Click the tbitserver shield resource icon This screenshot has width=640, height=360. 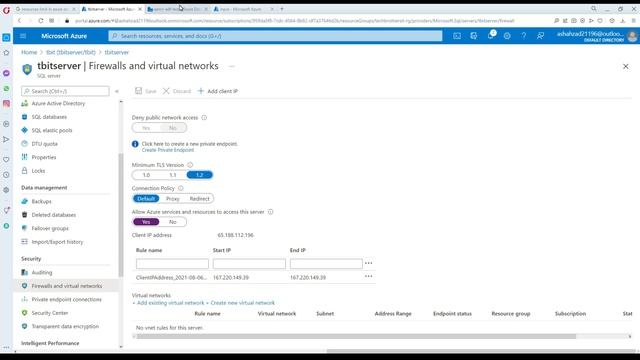(x=27, y=69)
